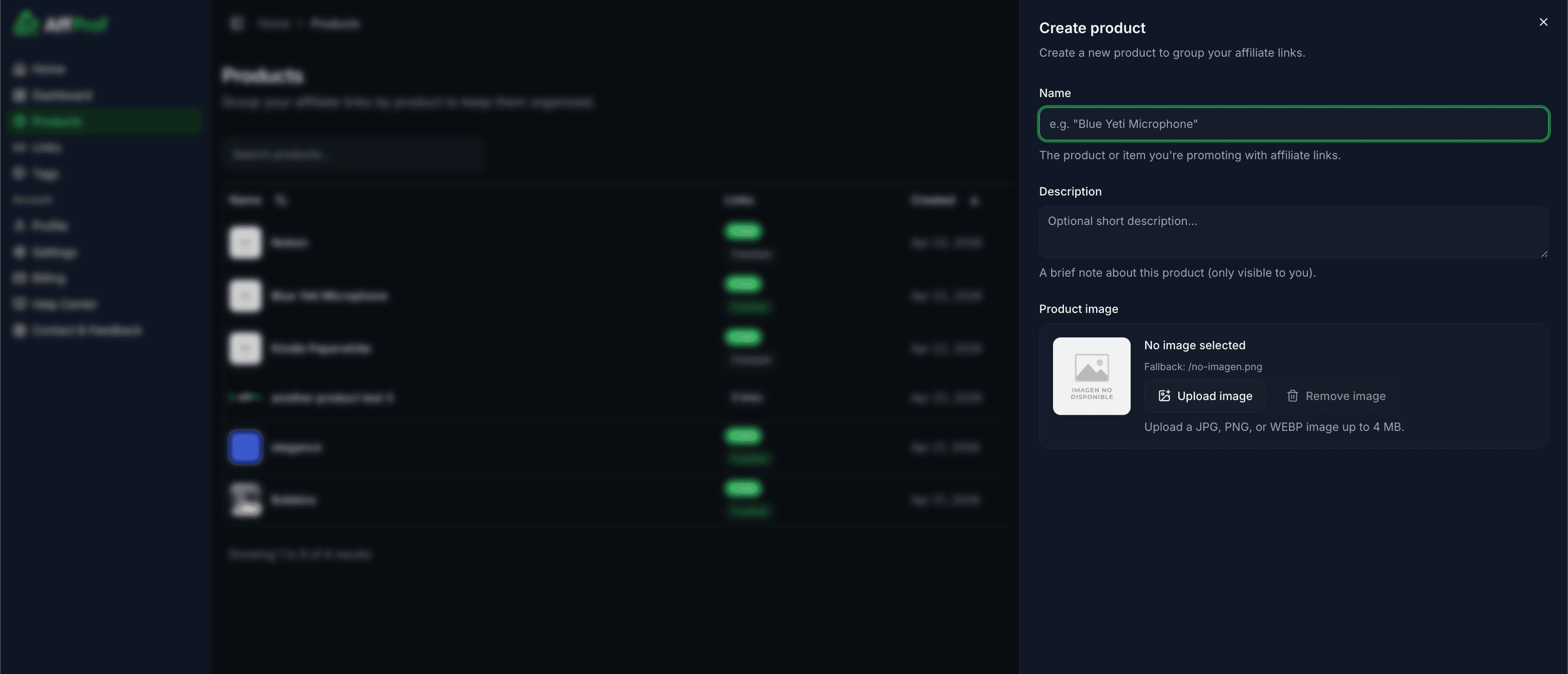Open the Tags sidebar icon
This screenshot has width=1568, height=674.
[20, 174]
